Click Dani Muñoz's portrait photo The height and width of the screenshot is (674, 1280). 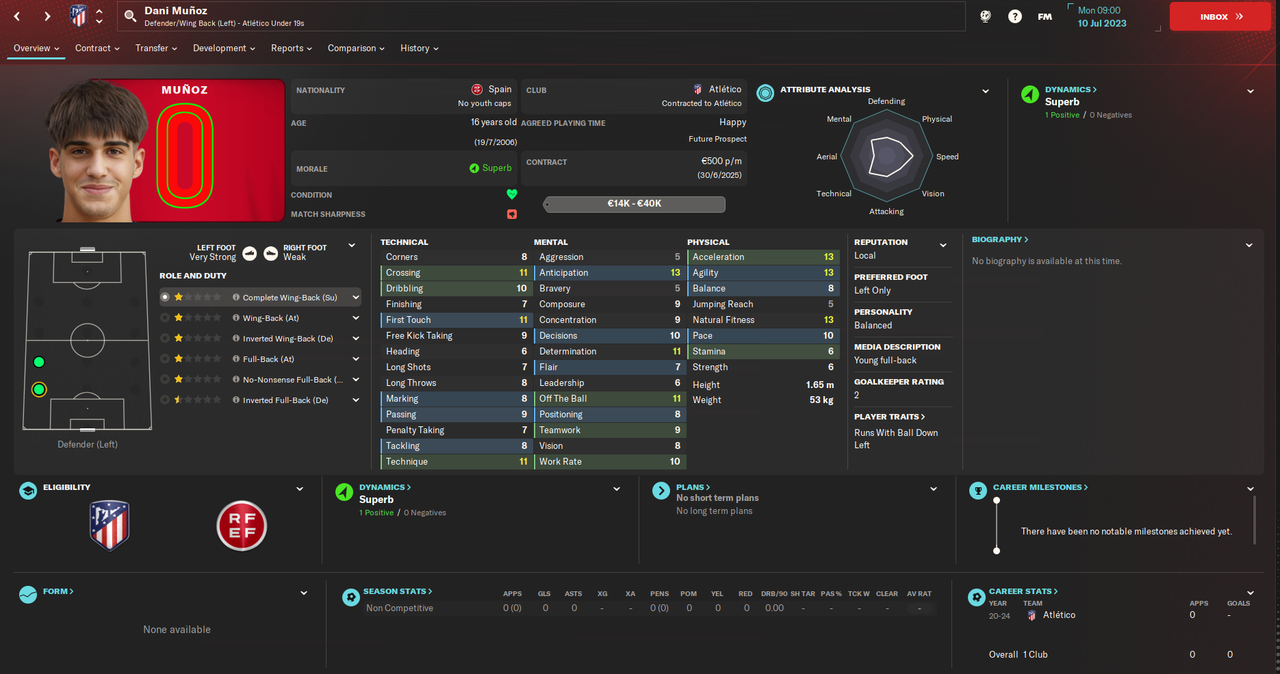point(98,150)
